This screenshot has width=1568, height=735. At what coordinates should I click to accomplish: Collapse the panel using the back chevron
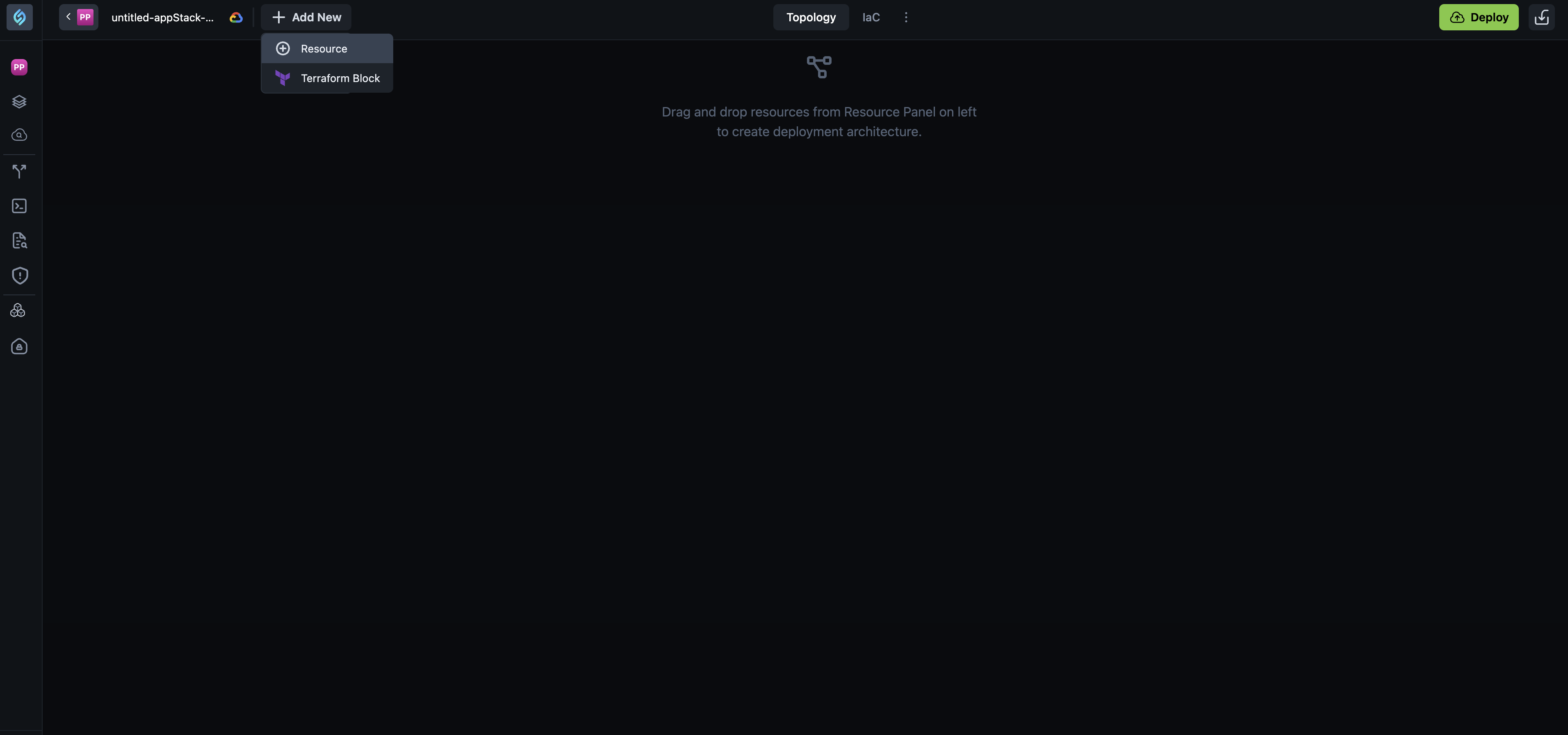[68, 17]
